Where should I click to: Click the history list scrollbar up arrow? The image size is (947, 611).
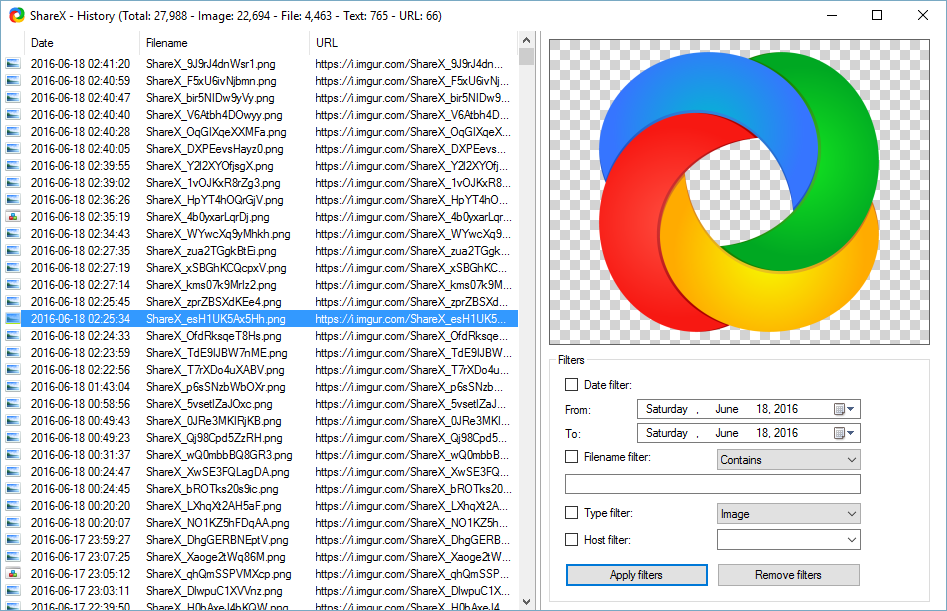526,40
